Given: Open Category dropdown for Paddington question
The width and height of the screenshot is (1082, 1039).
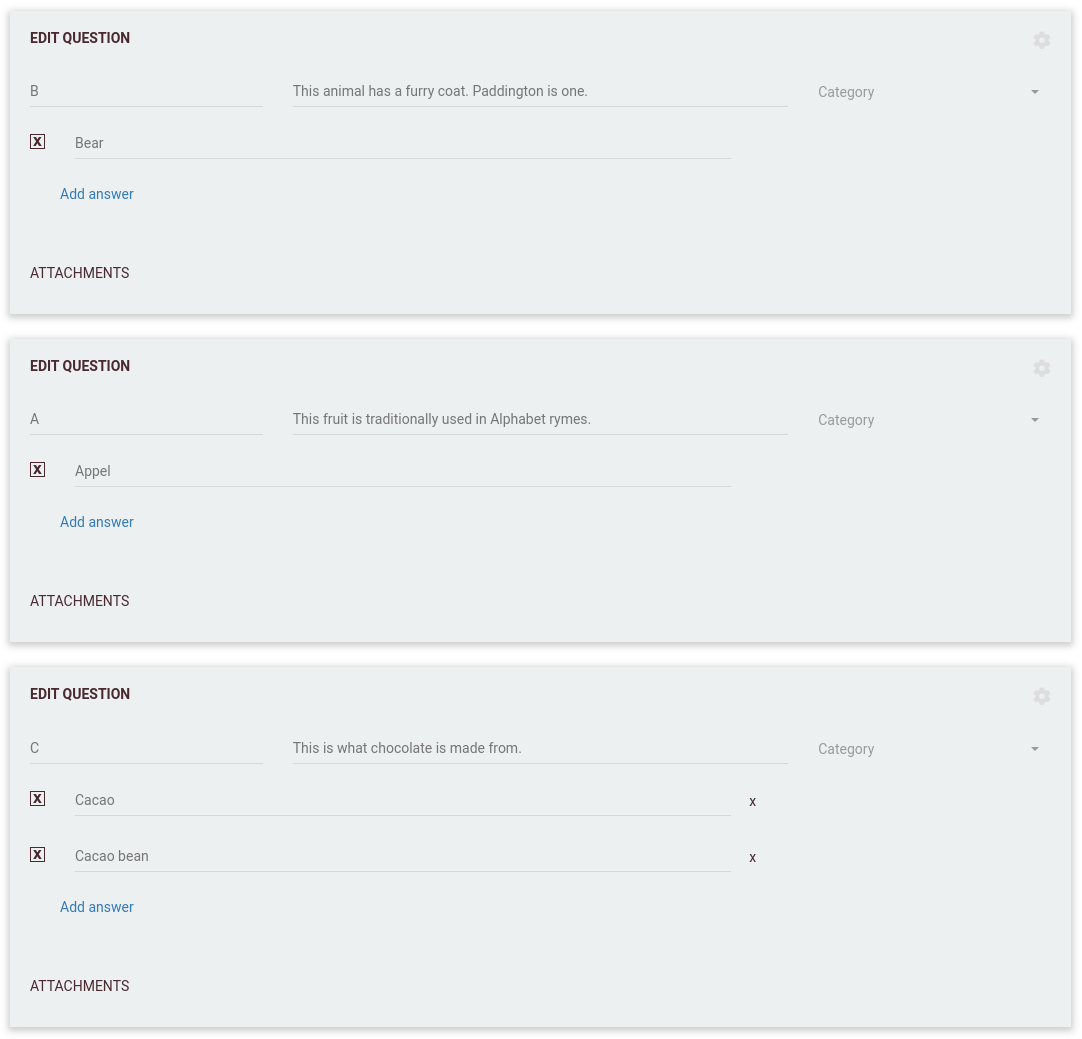Looking at the screenshot, I should 928,92.
